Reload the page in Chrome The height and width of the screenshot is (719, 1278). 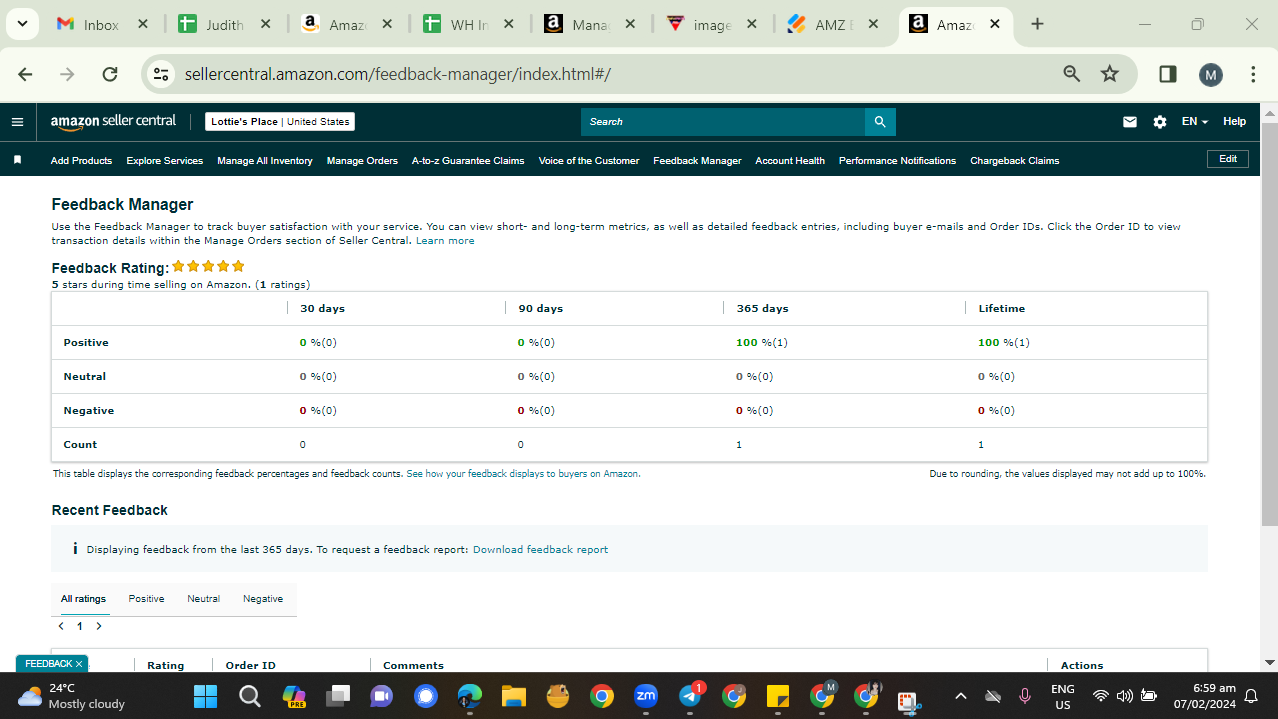(110, 74)
